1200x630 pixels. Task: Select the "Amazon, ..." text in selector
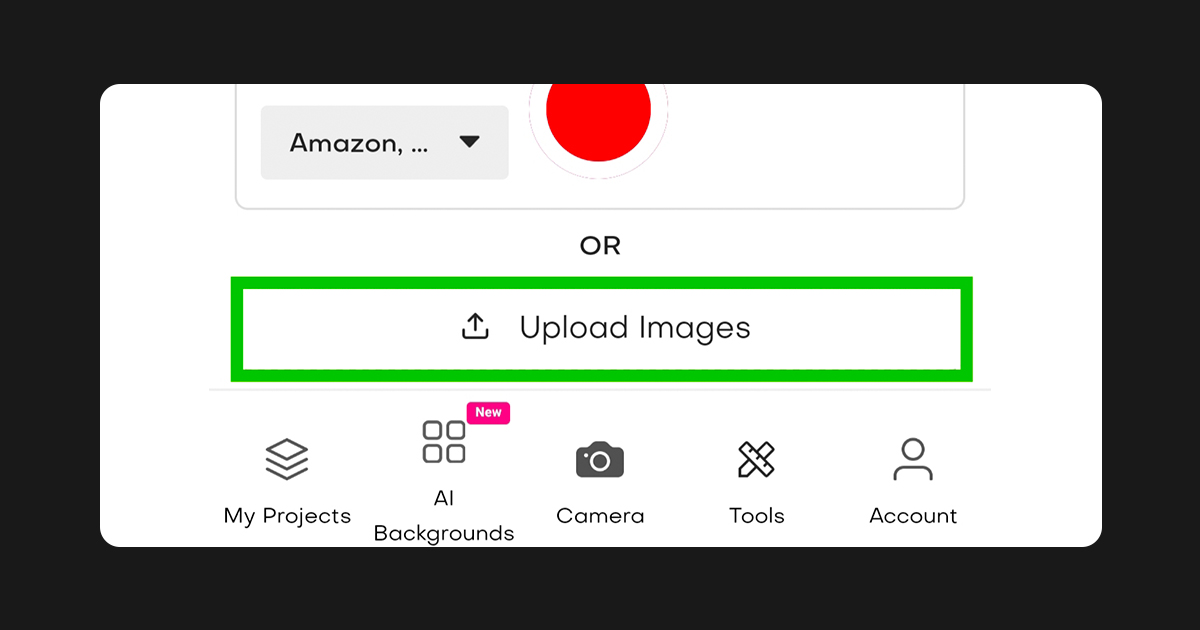[358, 144]
